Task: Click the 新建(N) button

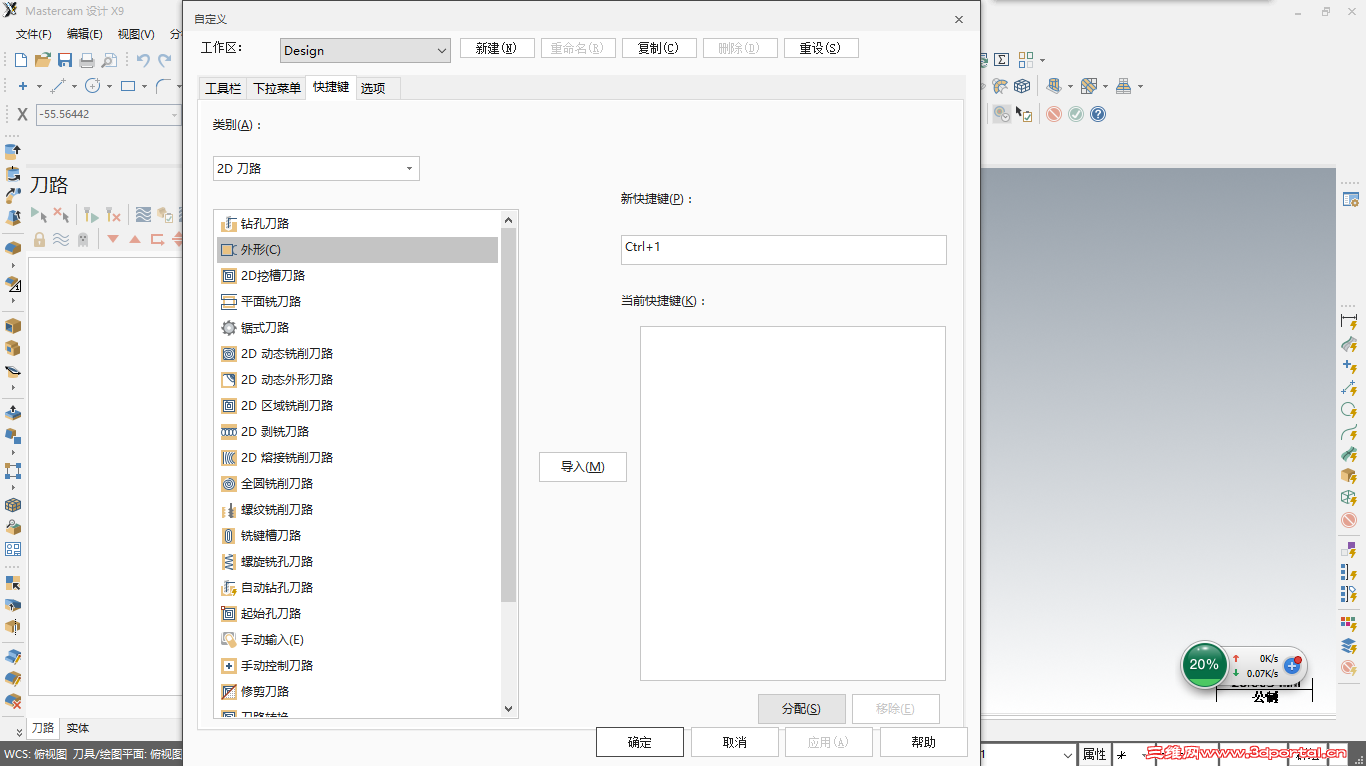Action: coord(497,48)
